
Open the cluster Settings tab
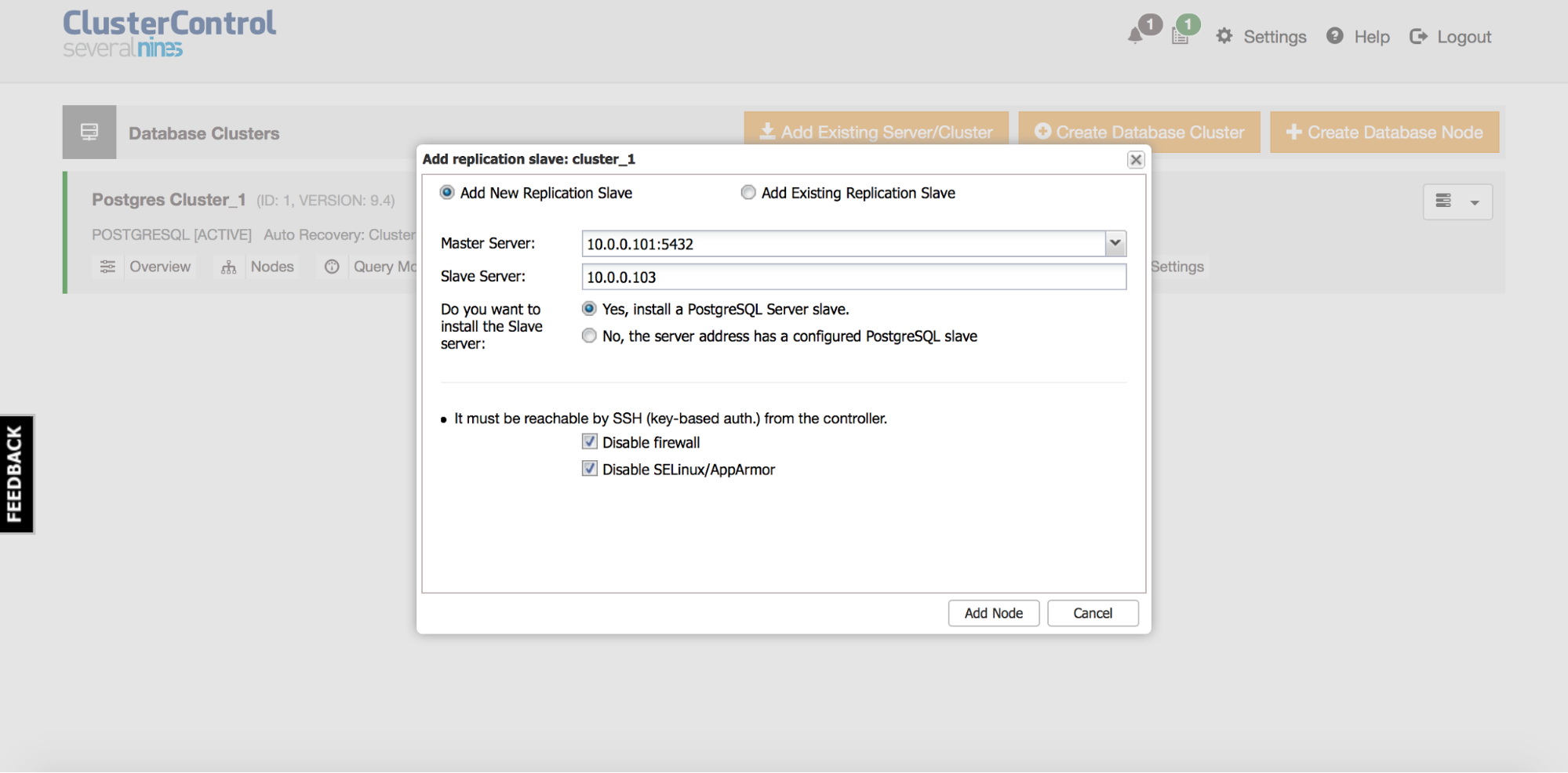point(1177,267)
